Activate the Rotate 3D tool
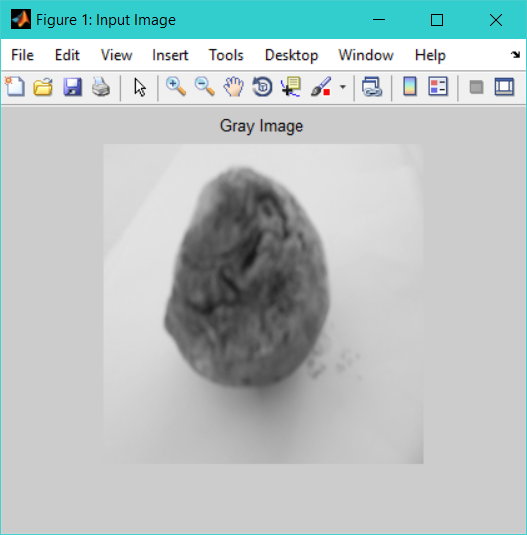Image resolution: width=527 pixels, height=535 pixels. 262,87
